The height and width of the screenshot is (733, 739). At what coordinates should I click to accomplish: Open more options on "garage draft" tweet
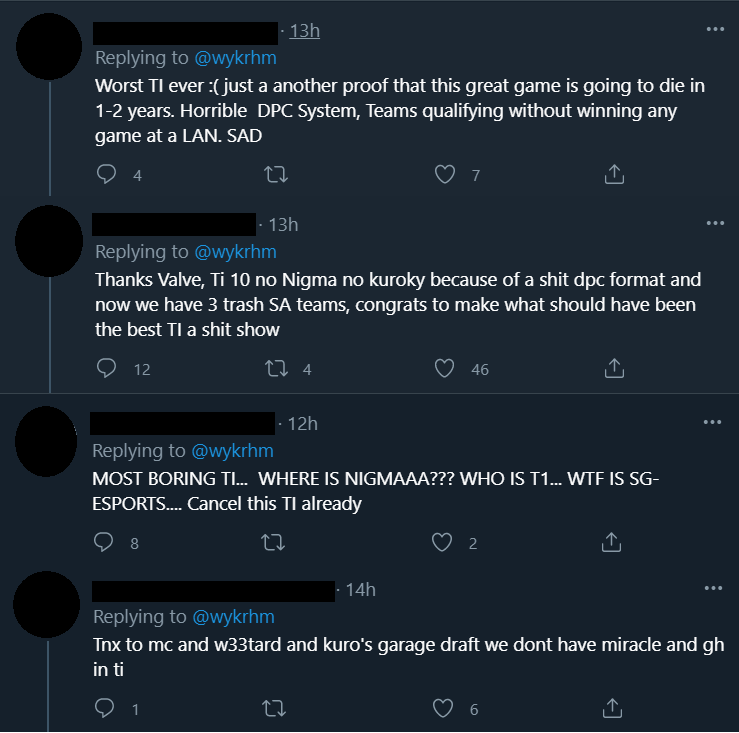(712, 588)
